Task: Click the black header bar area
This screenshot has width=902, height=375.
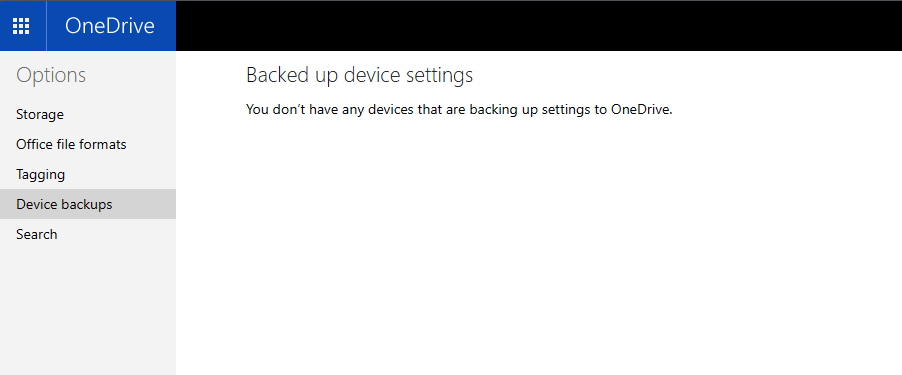Action: pos(538,26)
